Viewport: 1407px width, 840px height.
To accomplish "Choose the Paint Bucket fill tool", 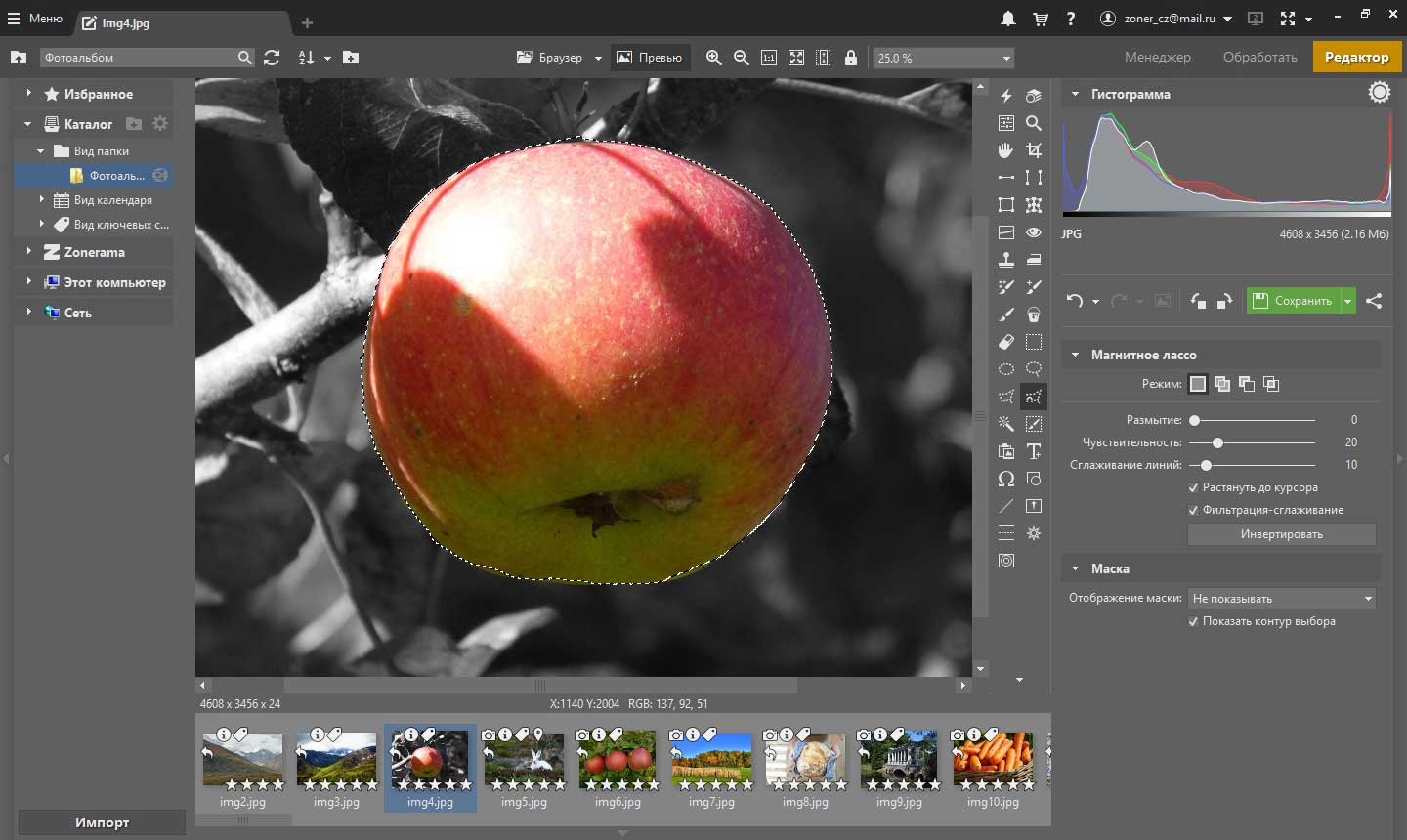I will point(1034,315).
